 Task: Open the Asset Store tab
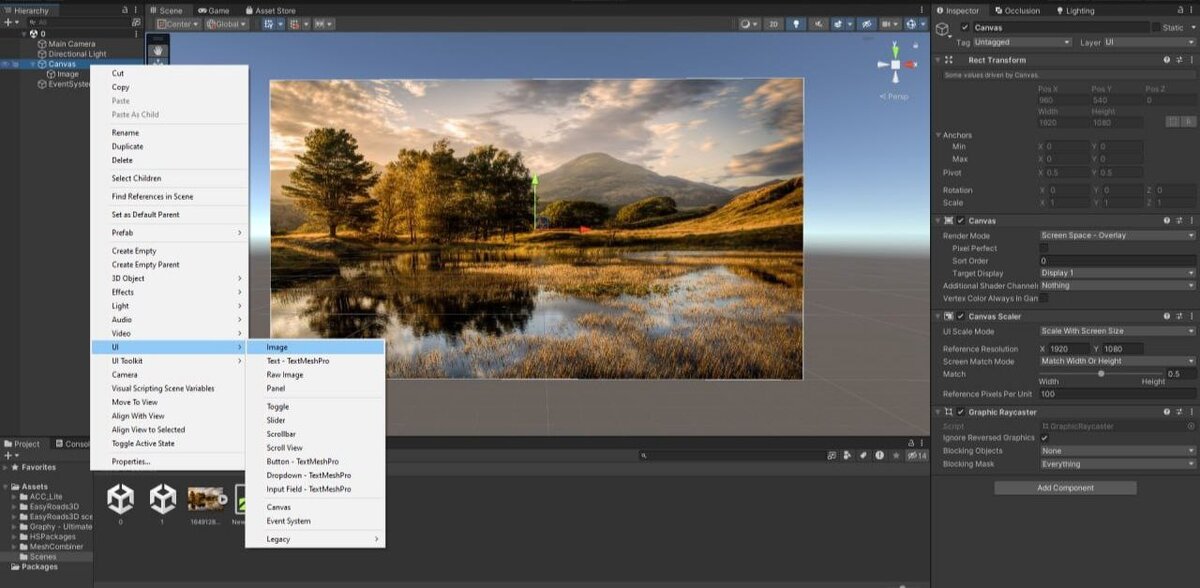pyautogui.click(x=269, y=10)
